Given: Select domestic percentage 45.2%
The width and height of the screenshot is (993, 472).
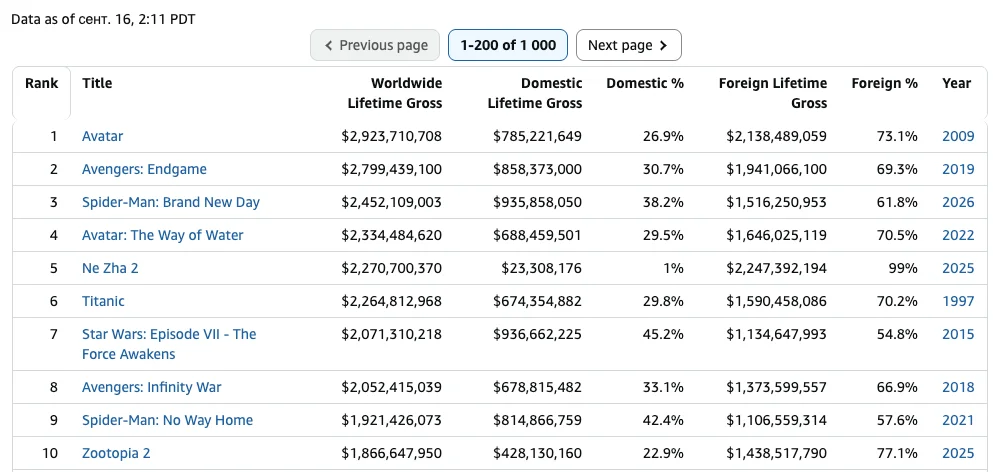Looking at the screenshot, I should (664, 334).
